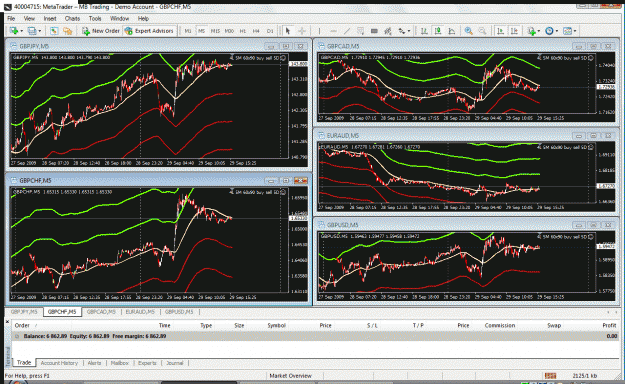Click the periods clock icon
625x384 pixels.
[549, 31]
